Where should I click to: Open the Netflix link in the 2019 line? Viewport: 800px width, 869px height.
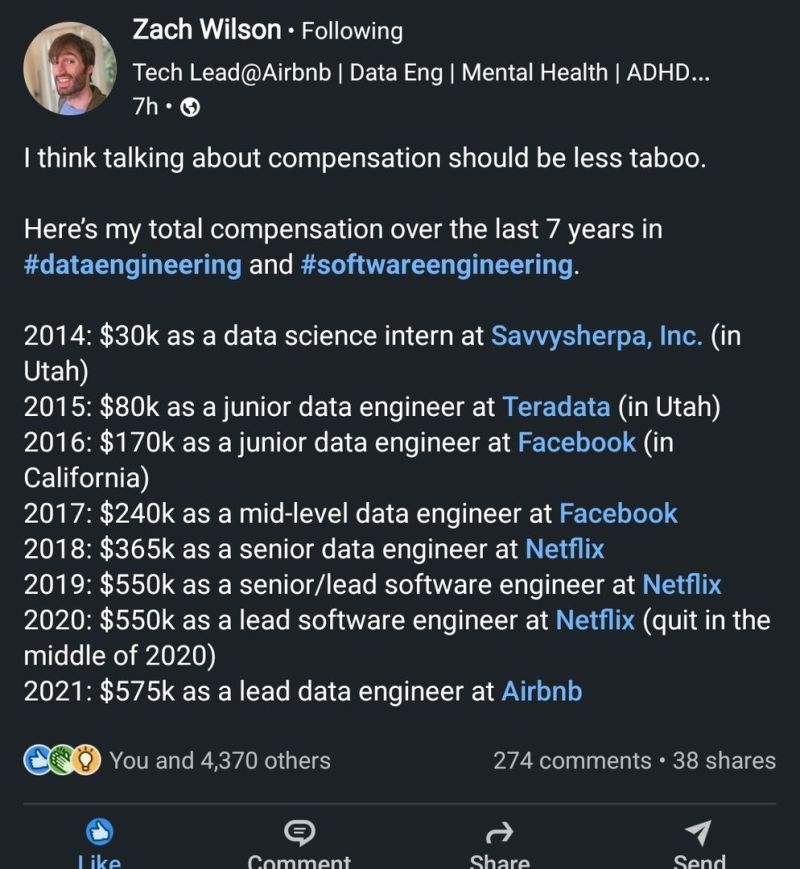681,584
